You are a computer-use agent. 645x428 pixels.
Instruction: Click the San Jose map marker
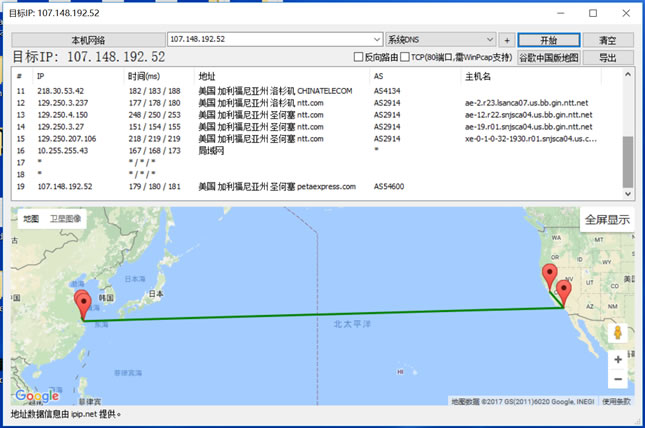pos(548,277)
